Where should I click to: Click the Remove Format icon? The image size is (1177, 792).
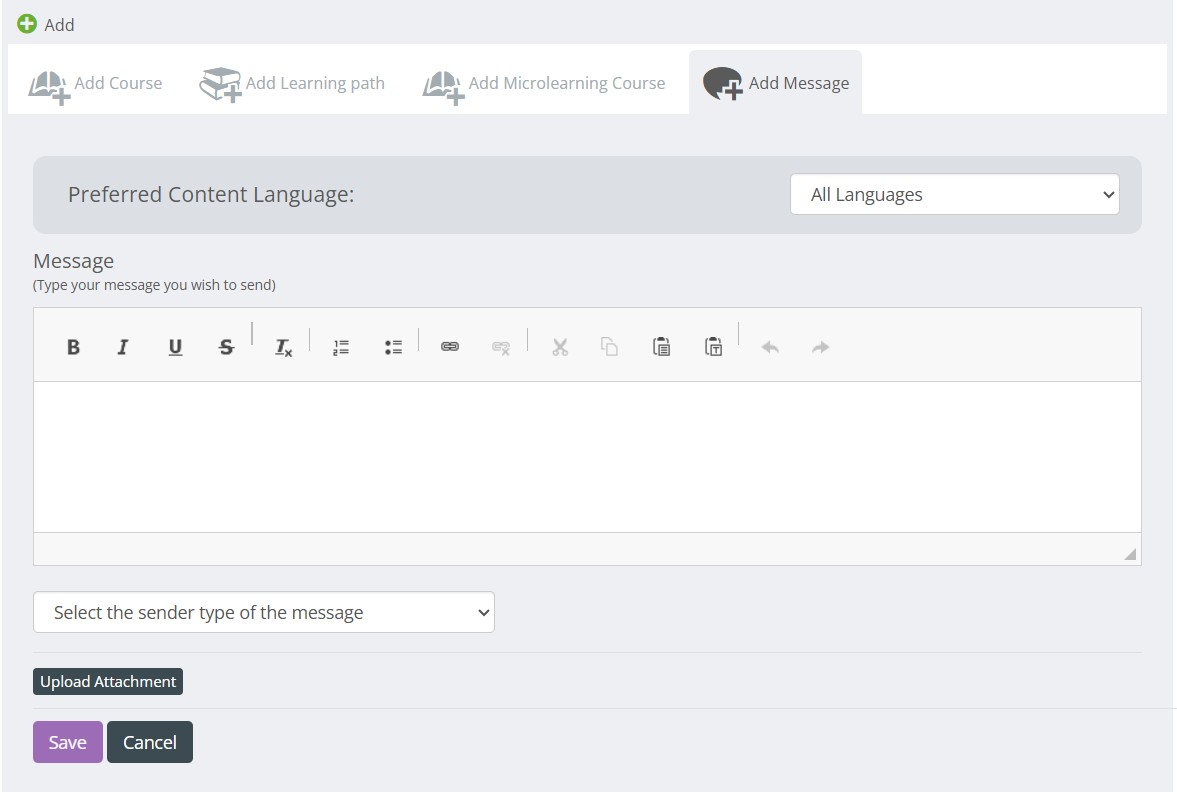coord(283,347)
